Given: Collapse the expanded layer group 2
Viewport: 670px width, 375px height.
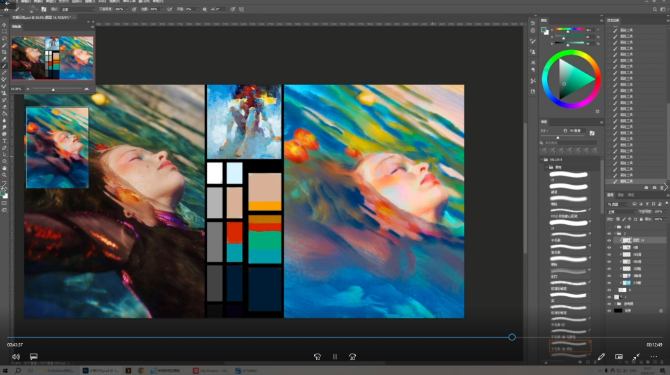Looking at the screenshot, I should (614, 234).
